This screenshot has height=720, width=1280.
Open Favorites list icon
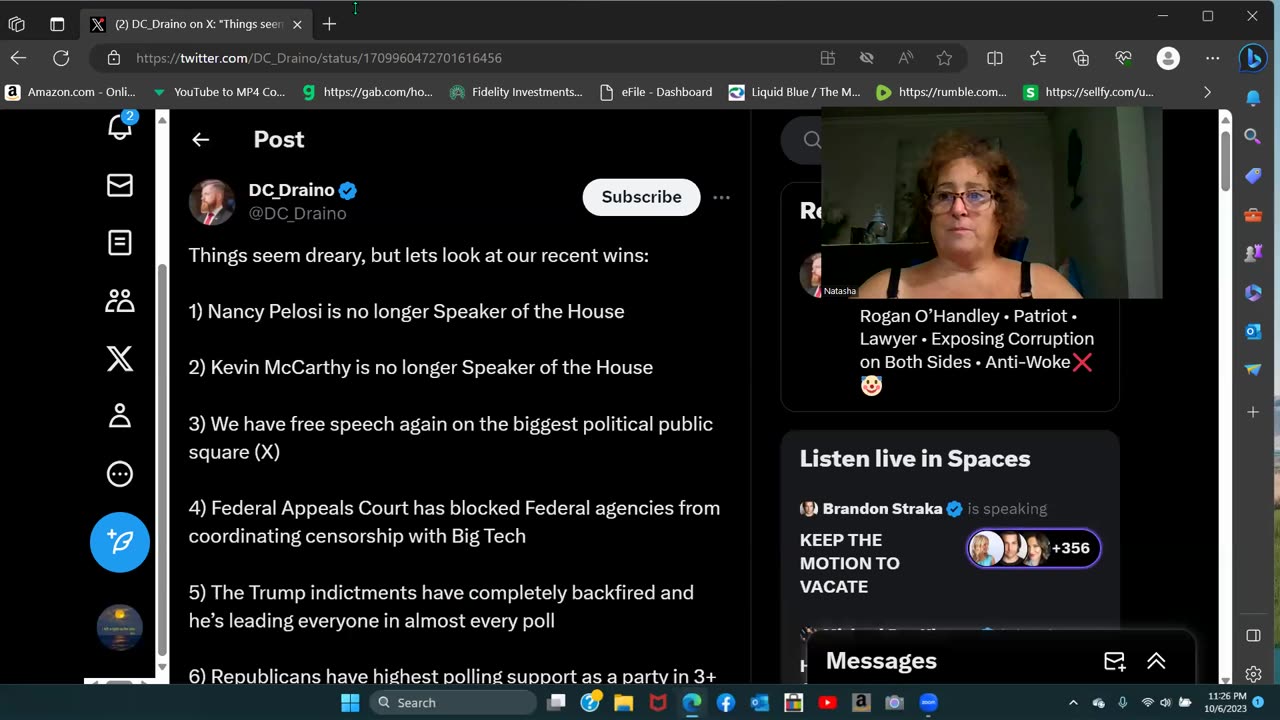pyautogui.click(x=1038, y=58)
